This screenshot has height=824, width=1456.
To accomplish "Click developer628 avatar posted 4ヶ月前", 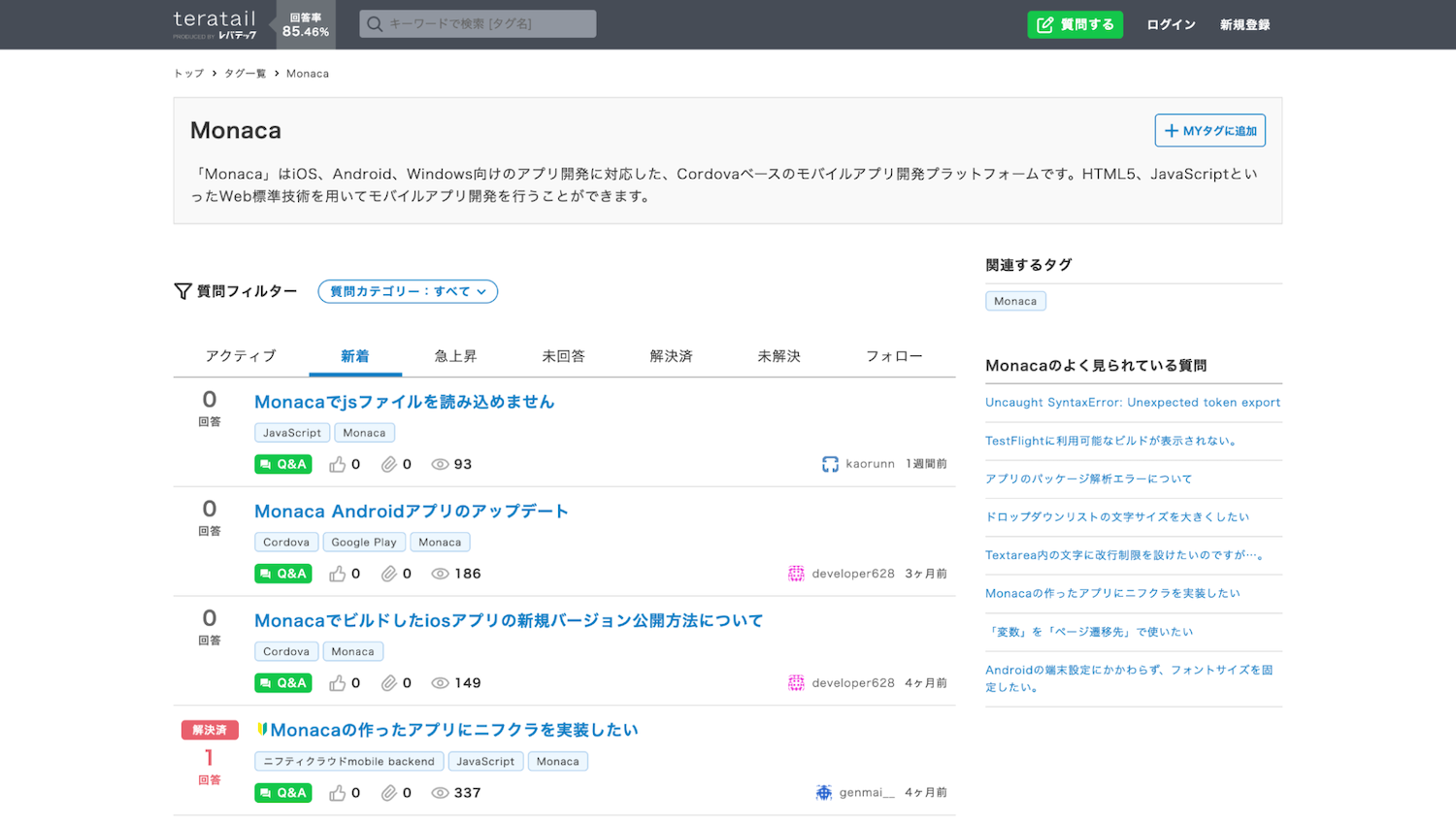I will click(796, 683).
